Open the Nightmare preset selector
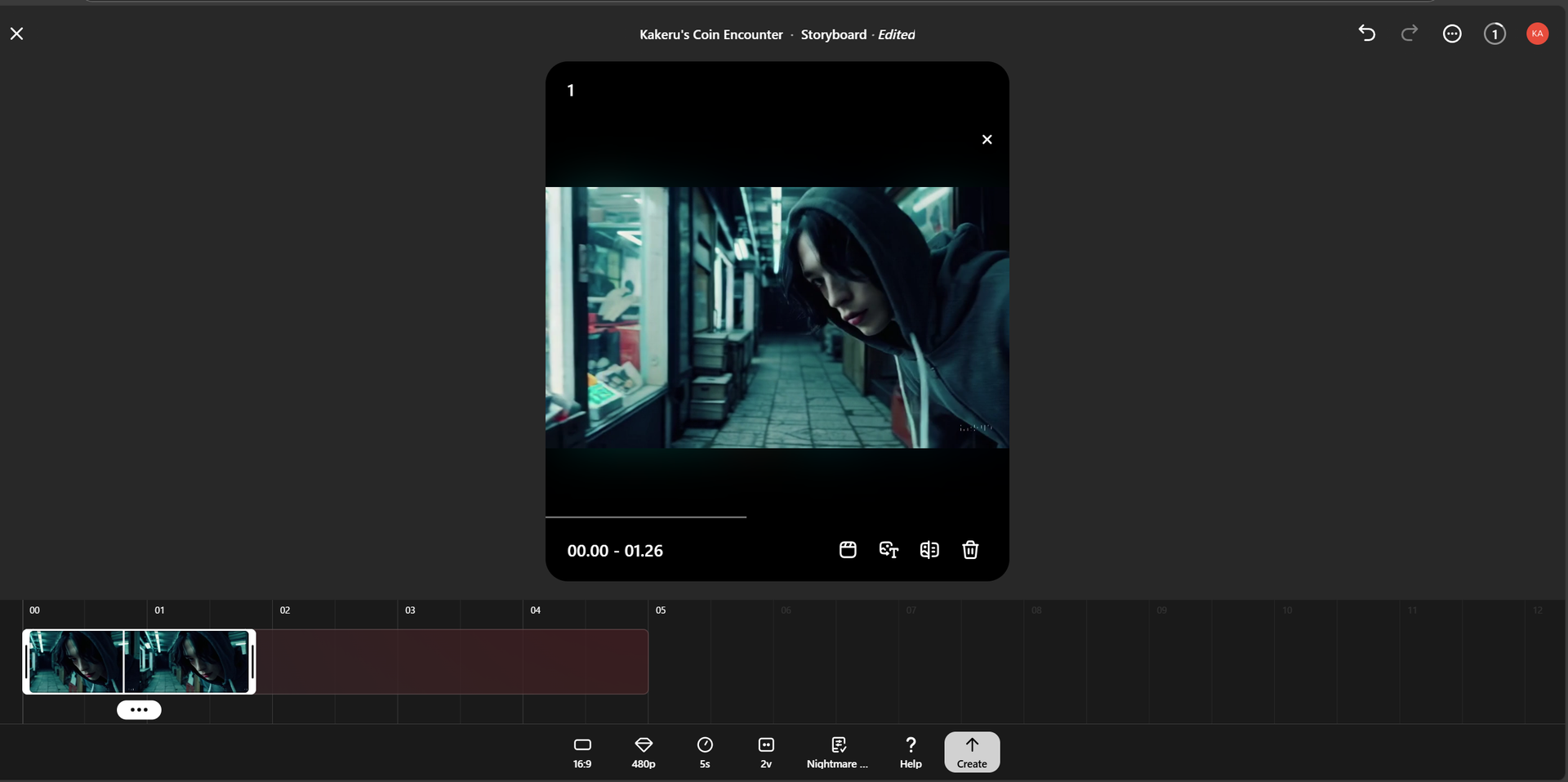The image size is (1568, 782). [838, 752]
